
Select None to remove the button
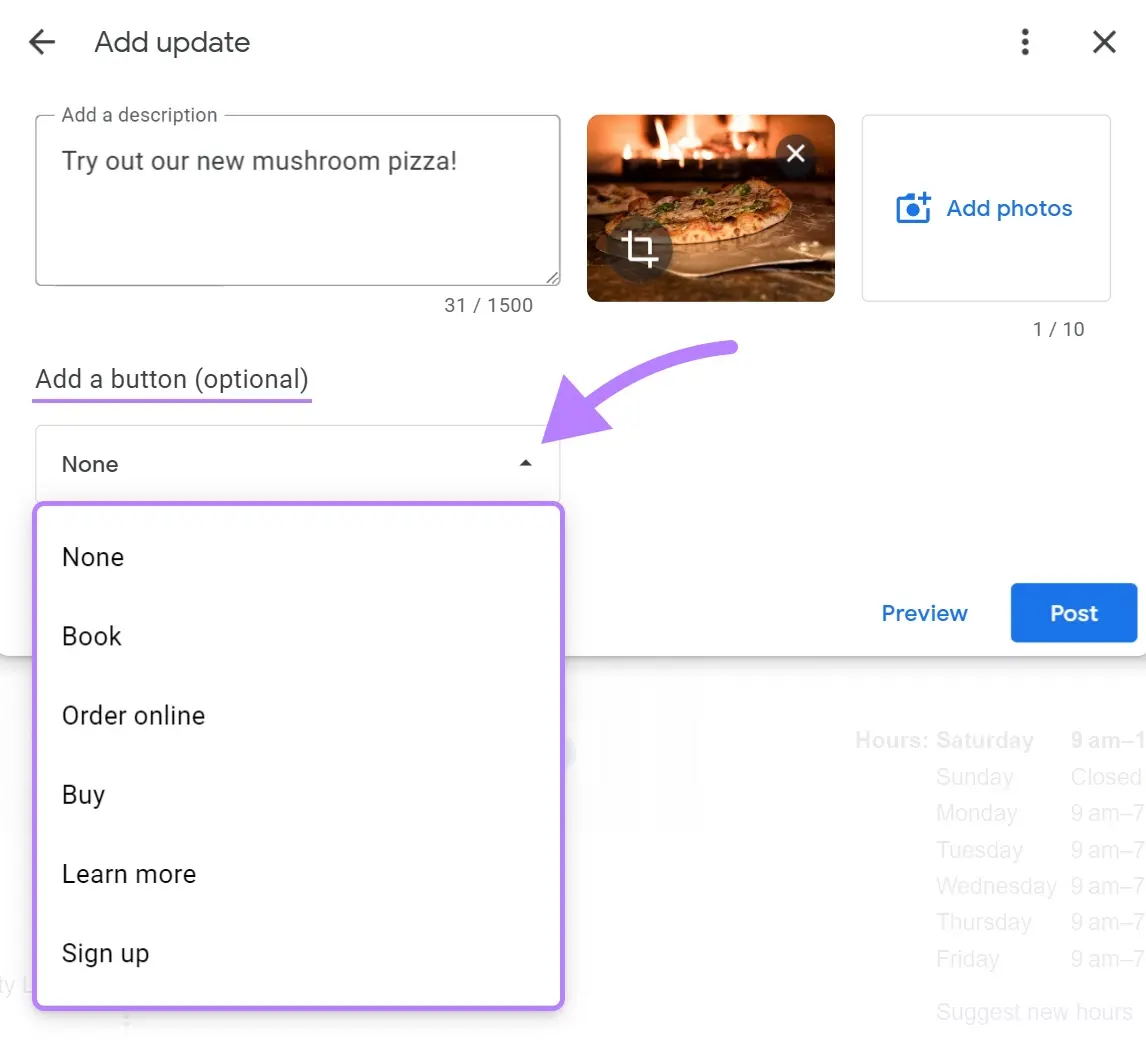point(93,557)
